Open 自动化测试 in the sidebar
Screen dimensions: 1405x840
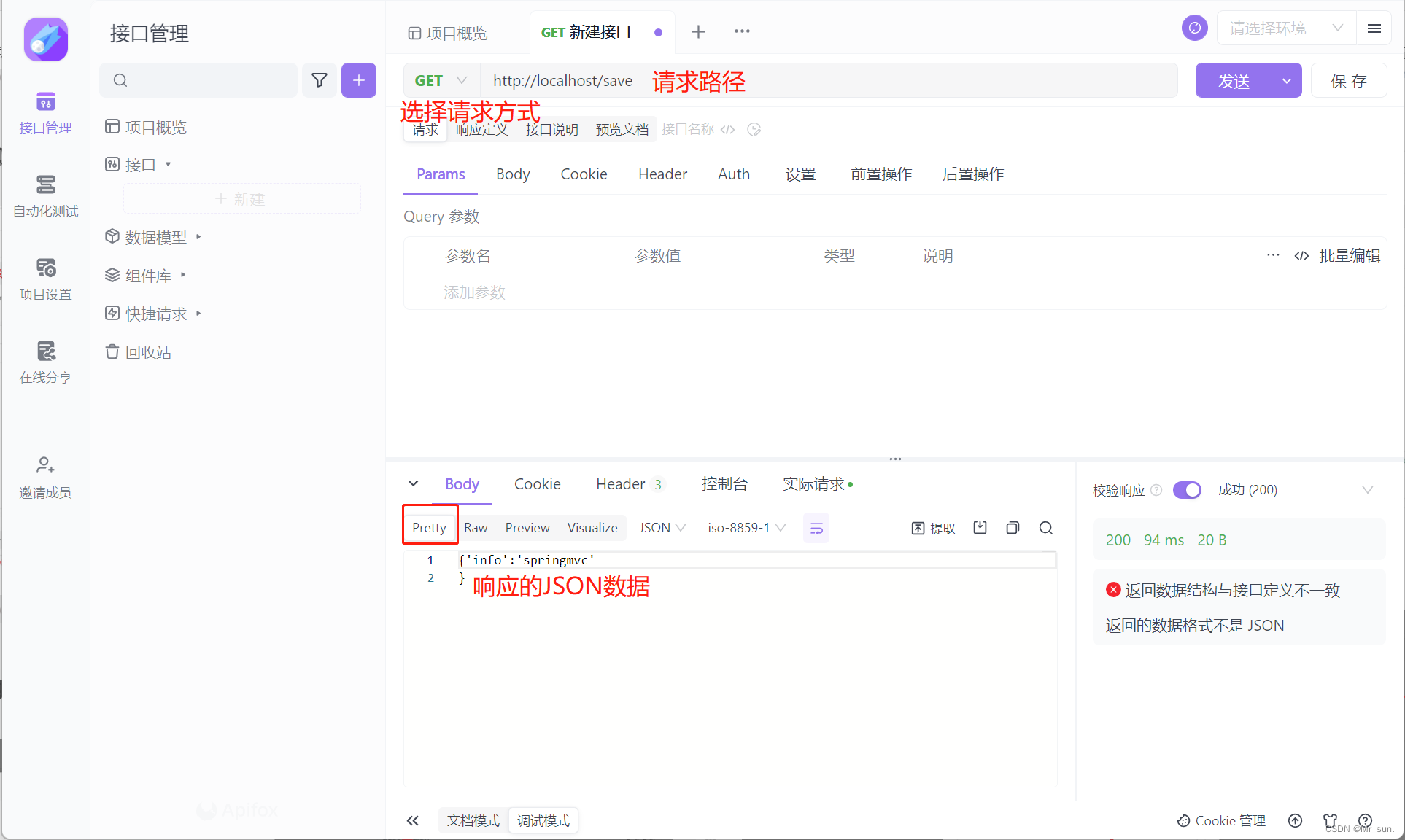pos(45,197)
